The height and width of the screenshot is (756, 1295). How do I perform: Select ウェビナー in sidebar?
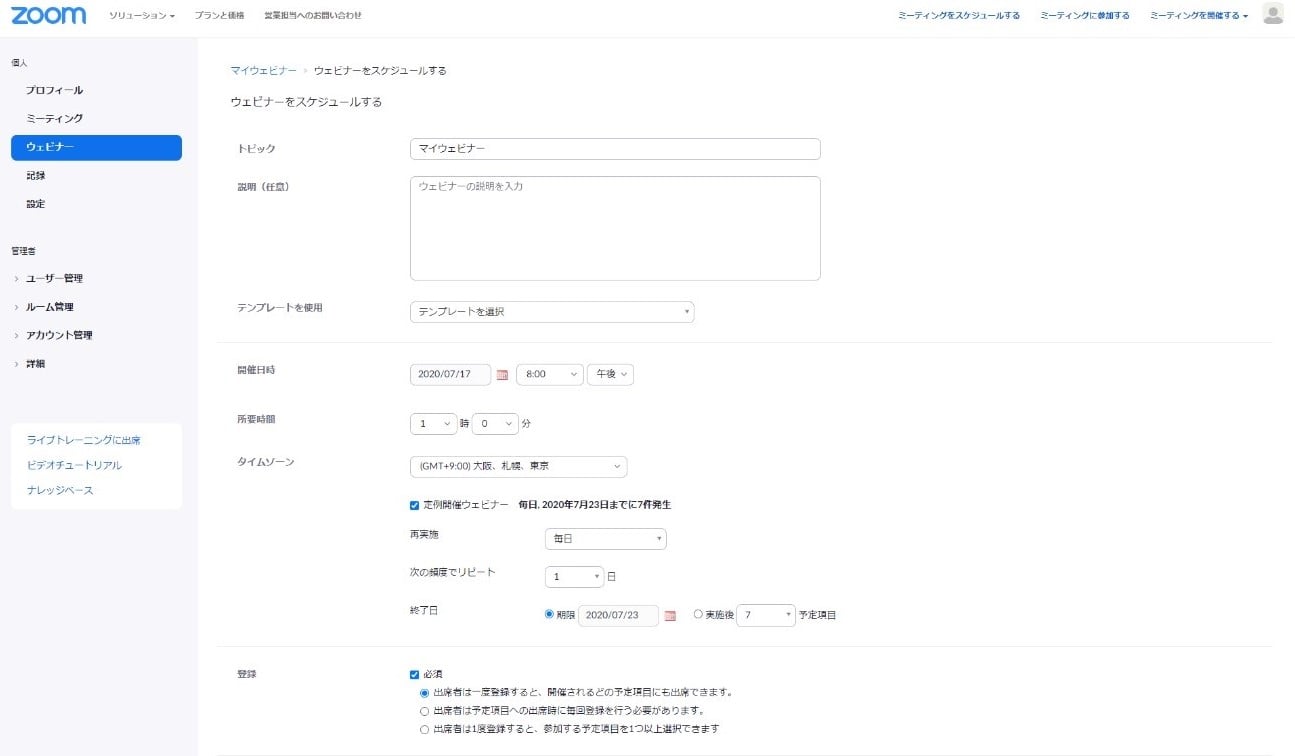point(96,147)
